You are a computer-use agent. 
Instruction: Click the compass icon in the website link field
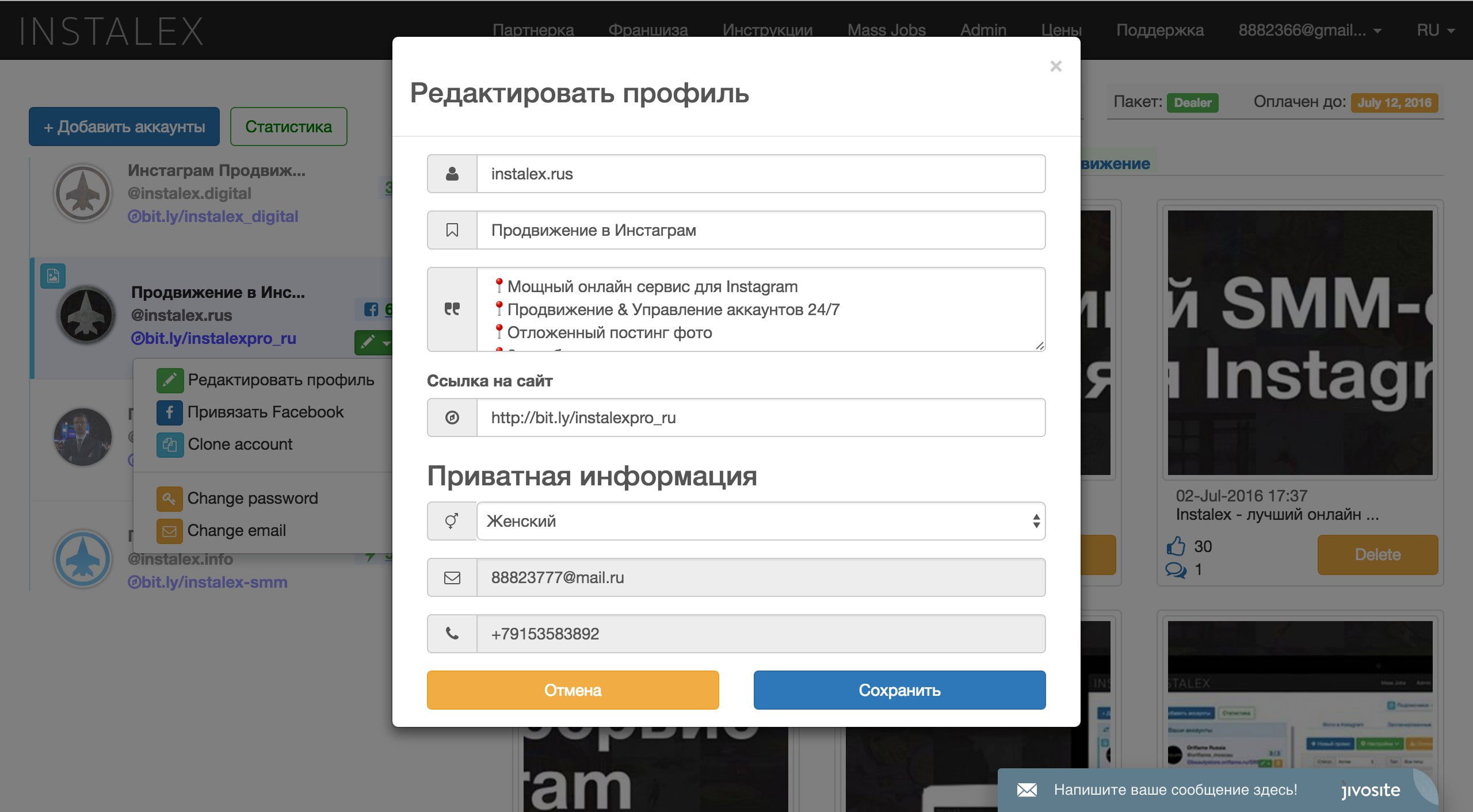point(452,418)
